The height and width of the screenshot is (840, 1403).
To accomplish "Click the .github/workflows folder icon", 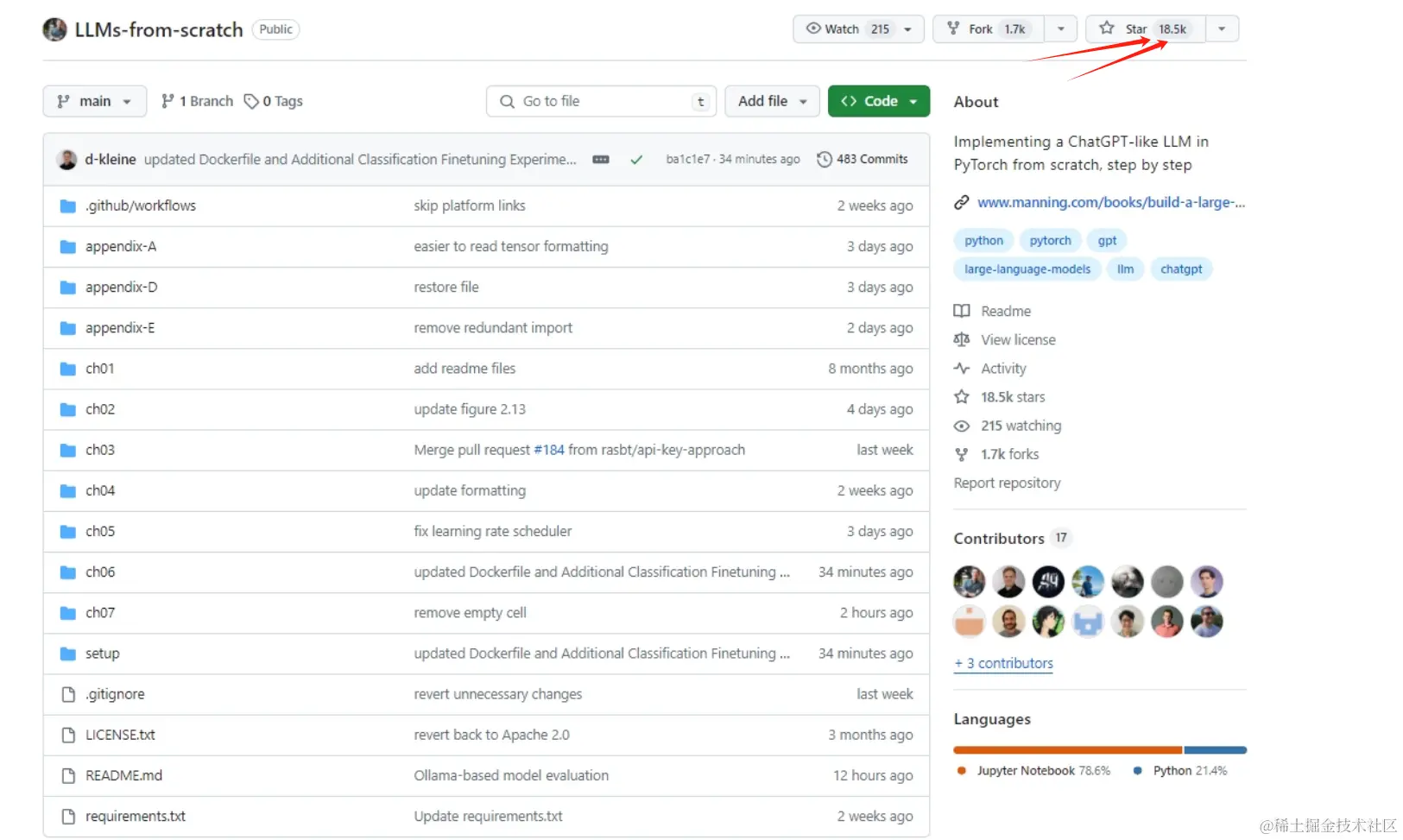I will pos(68,206).
